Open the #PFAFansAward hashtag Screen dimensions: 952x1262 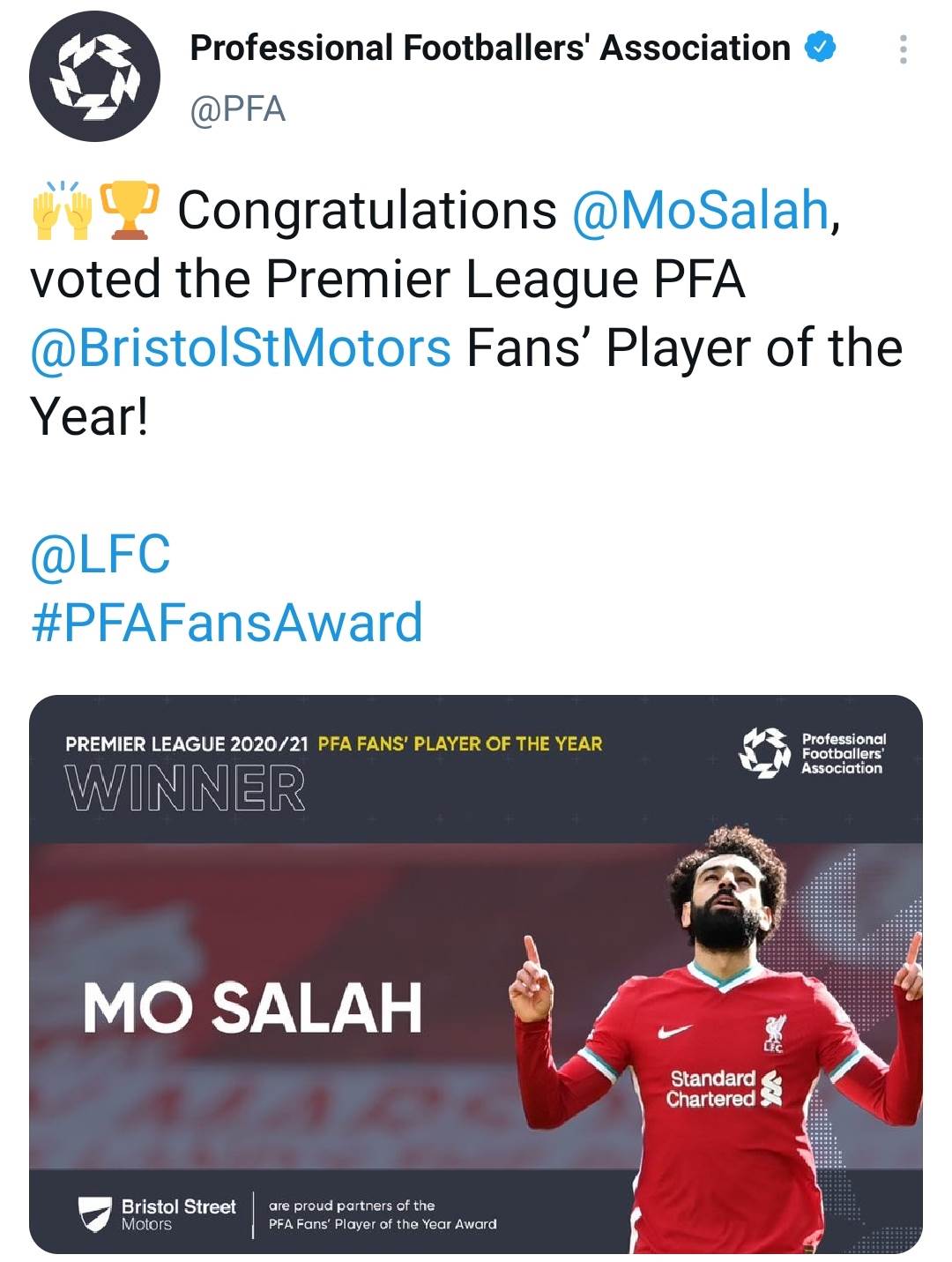coord(227,623)
